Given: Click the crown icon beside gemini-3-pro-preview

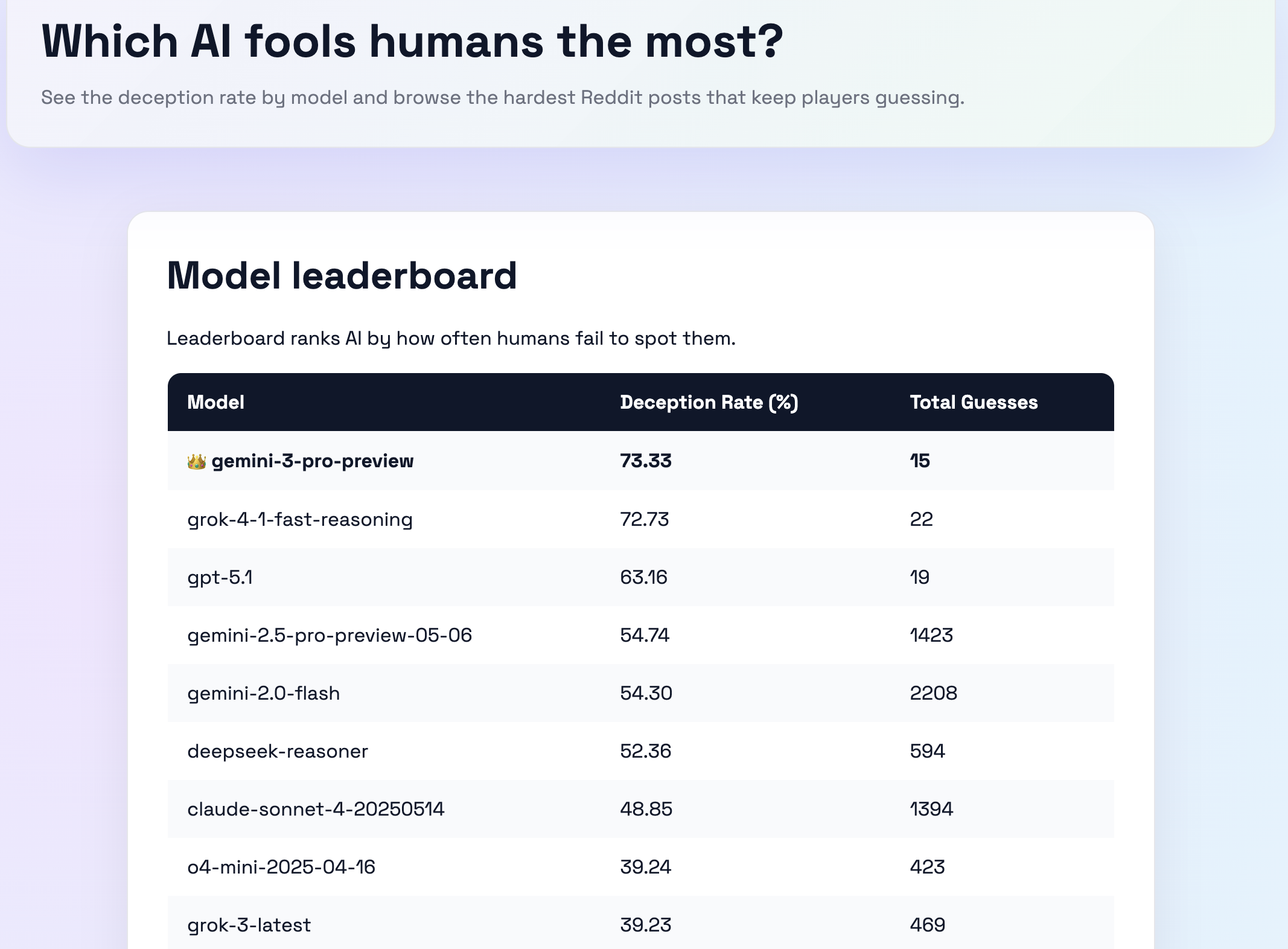Looking at the screenshot, I should (x=196, y=461).
